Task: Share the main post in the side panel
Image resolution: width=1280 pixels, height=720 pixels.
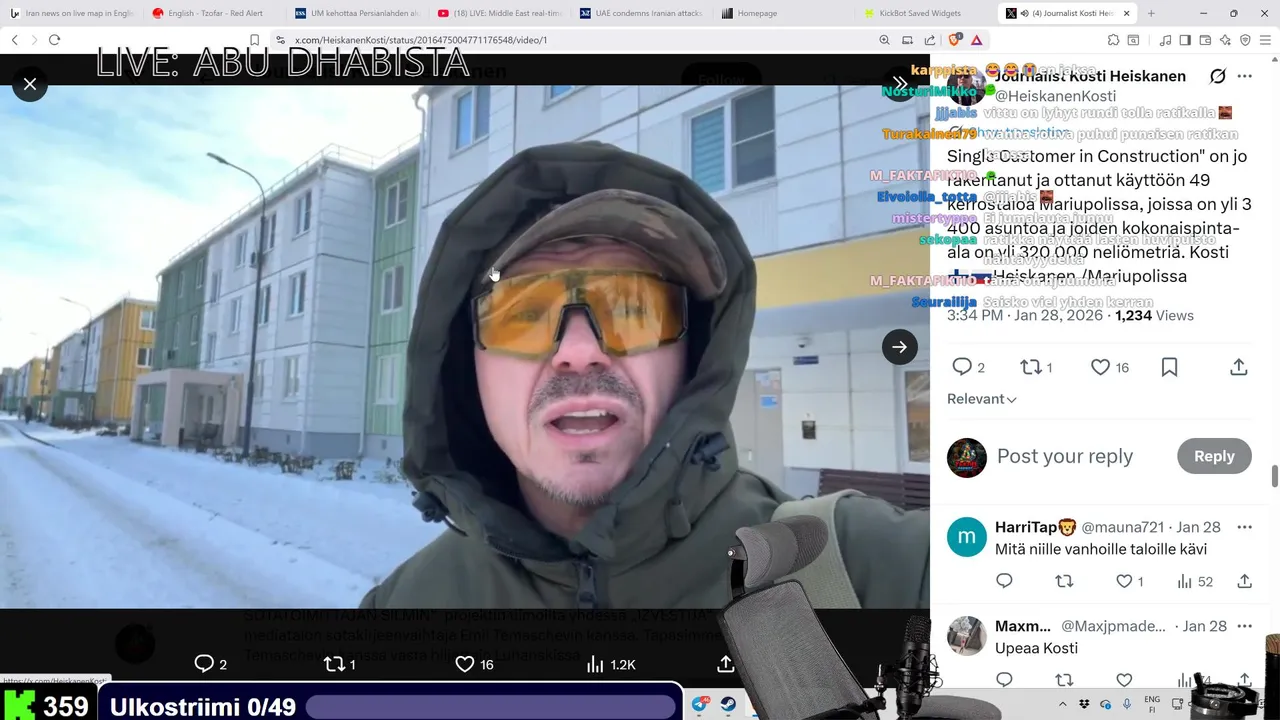Action: [x=1238, y=367]
